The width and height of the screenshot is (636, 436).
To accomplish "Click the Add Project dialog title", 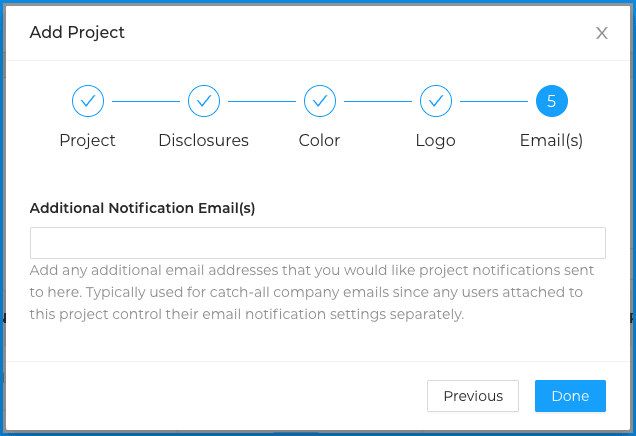I will tap(77, 33).
